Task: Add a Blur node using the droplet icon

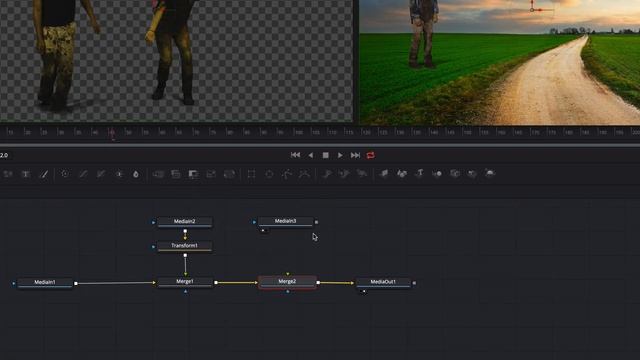Action: 136,174
